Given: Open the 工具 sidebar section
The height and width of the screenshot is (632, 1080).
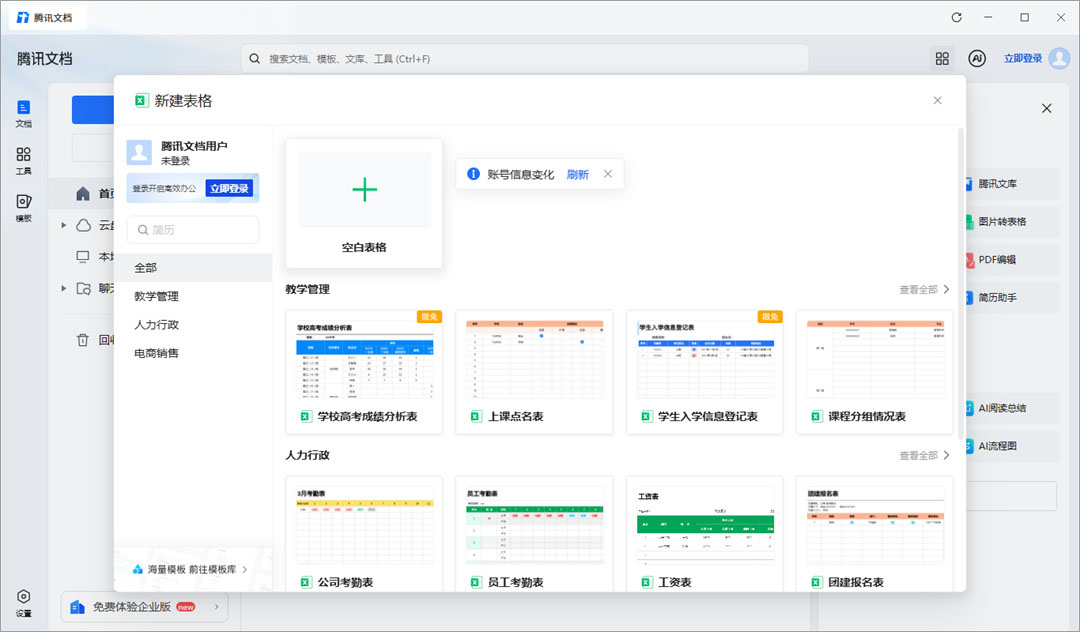Looking at the screenshot, I should [23, 160].
